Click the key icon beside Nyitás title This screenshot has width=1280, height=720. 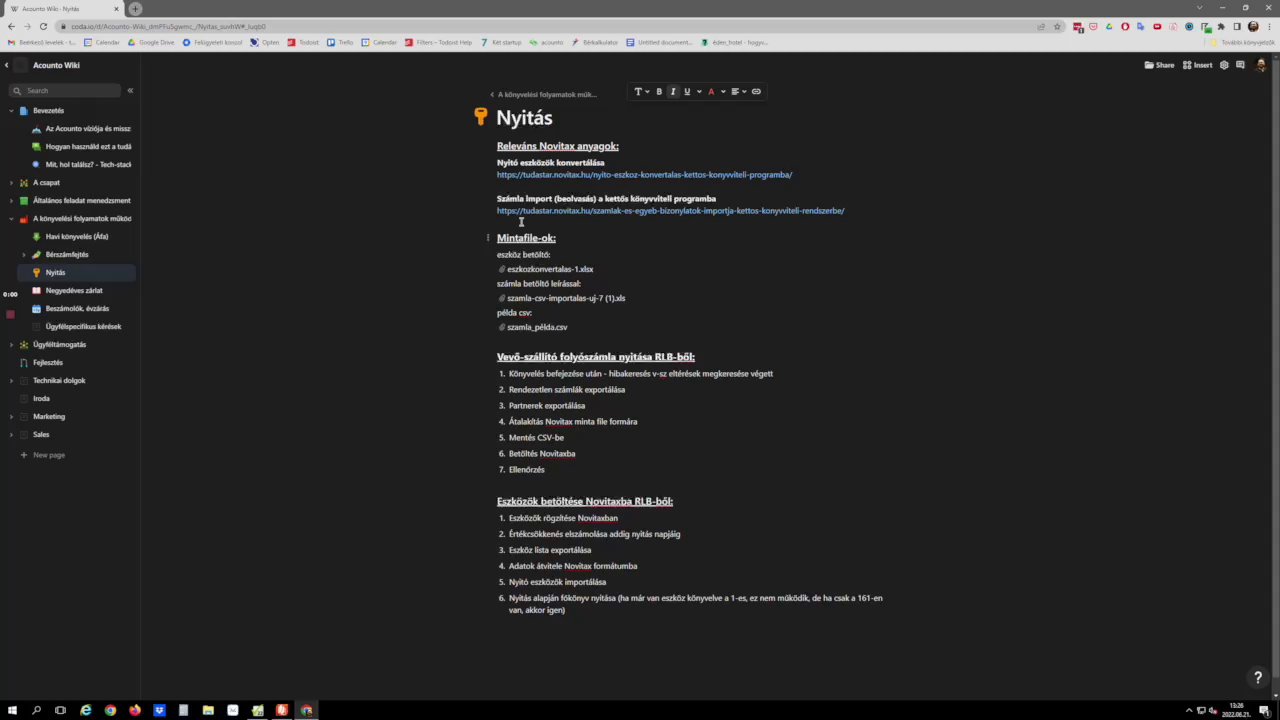(481, 117)
